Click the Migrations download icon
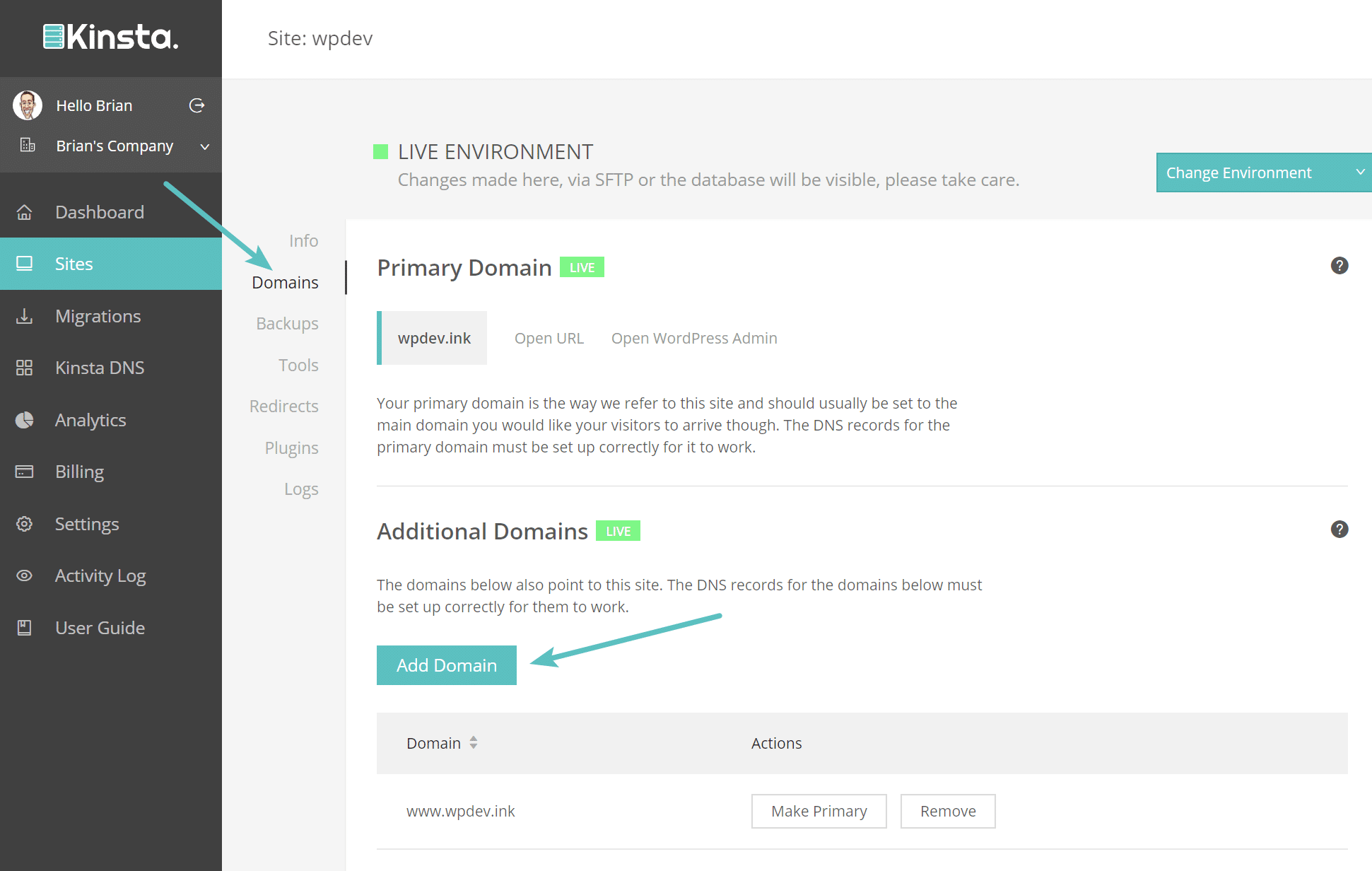 coord(25,316)
